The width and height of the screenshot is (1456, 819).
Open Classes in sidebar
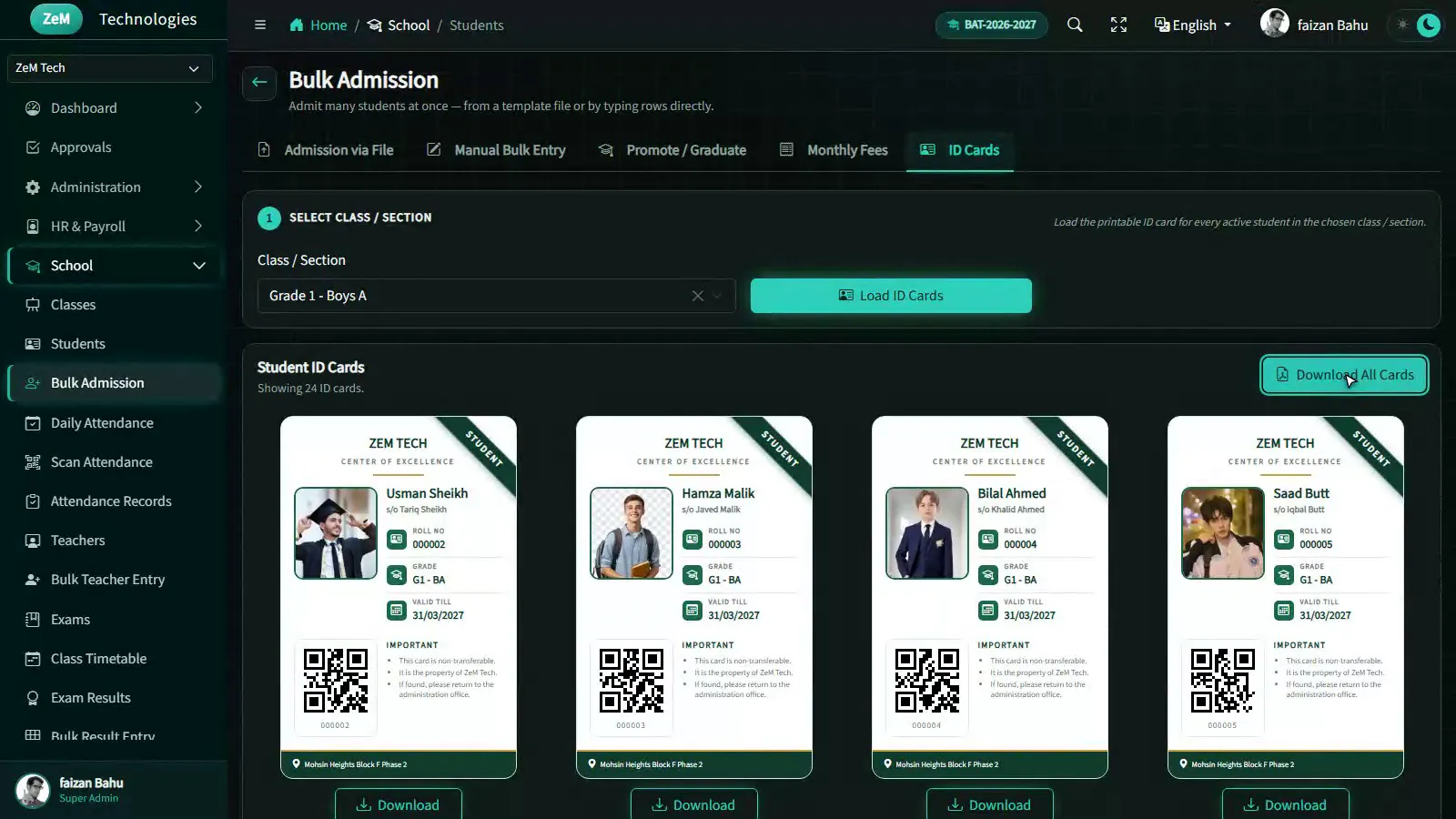[x=114, y=305]
